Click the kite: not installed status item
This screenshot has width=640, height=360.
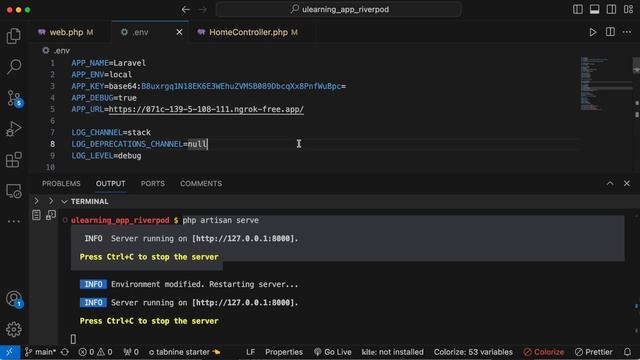point(392,352)
